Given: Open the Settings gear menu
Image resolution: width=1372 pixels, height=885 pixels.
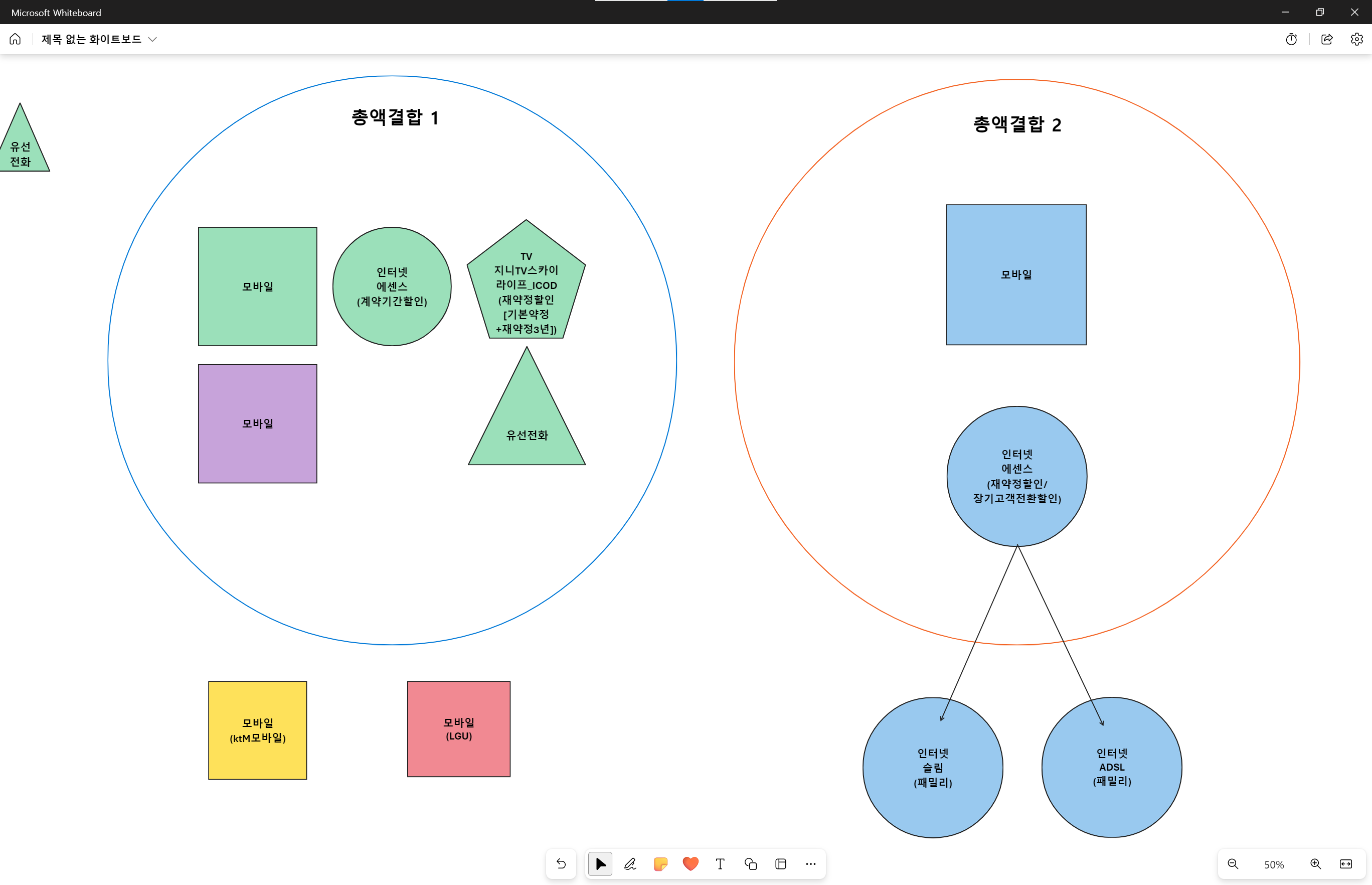Looking at the screenshot, I should click(x=1356, y=39).
